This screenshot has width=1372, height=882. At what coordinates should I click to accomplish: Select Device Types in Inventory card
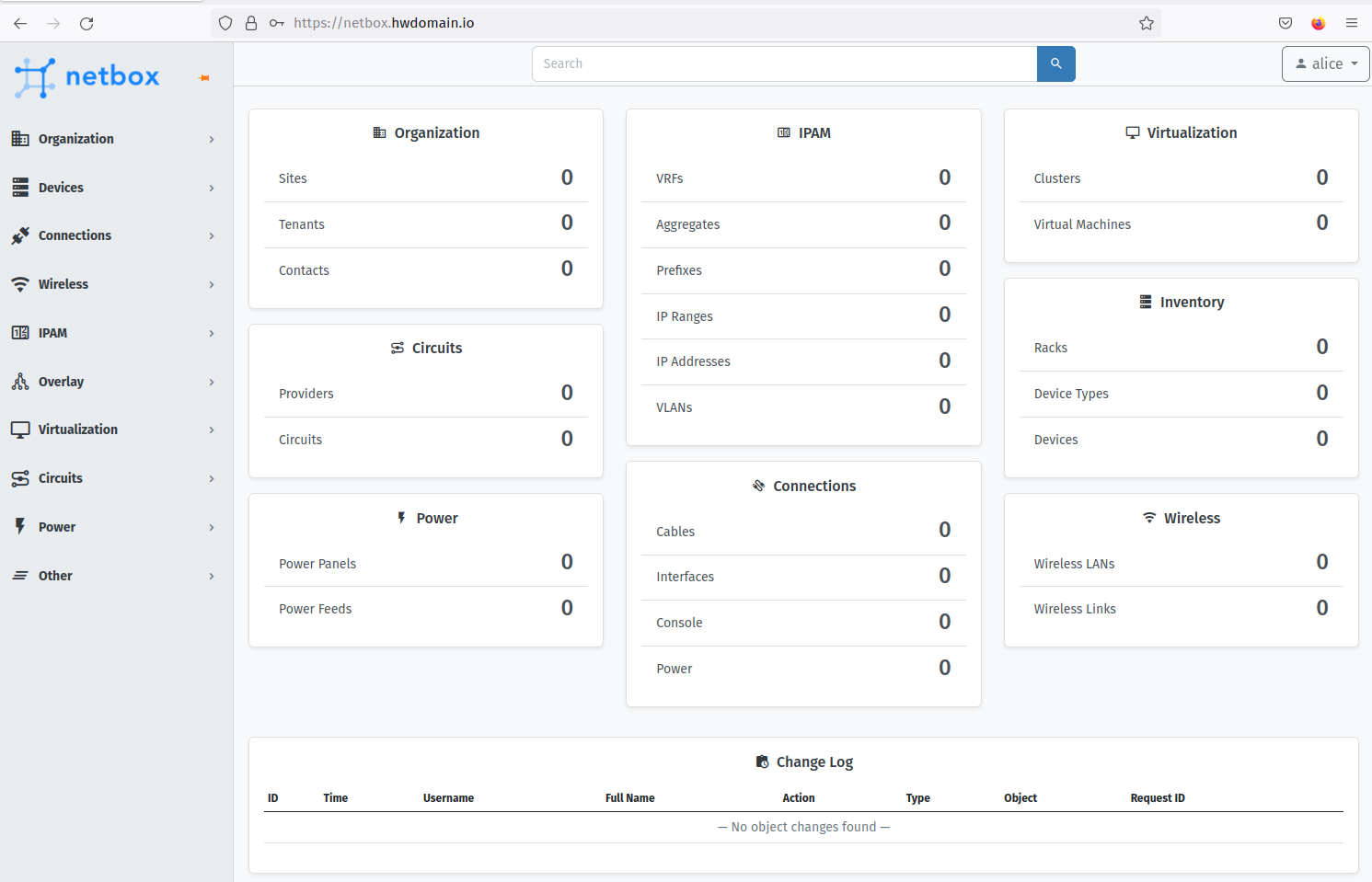tap(1070, 394)
